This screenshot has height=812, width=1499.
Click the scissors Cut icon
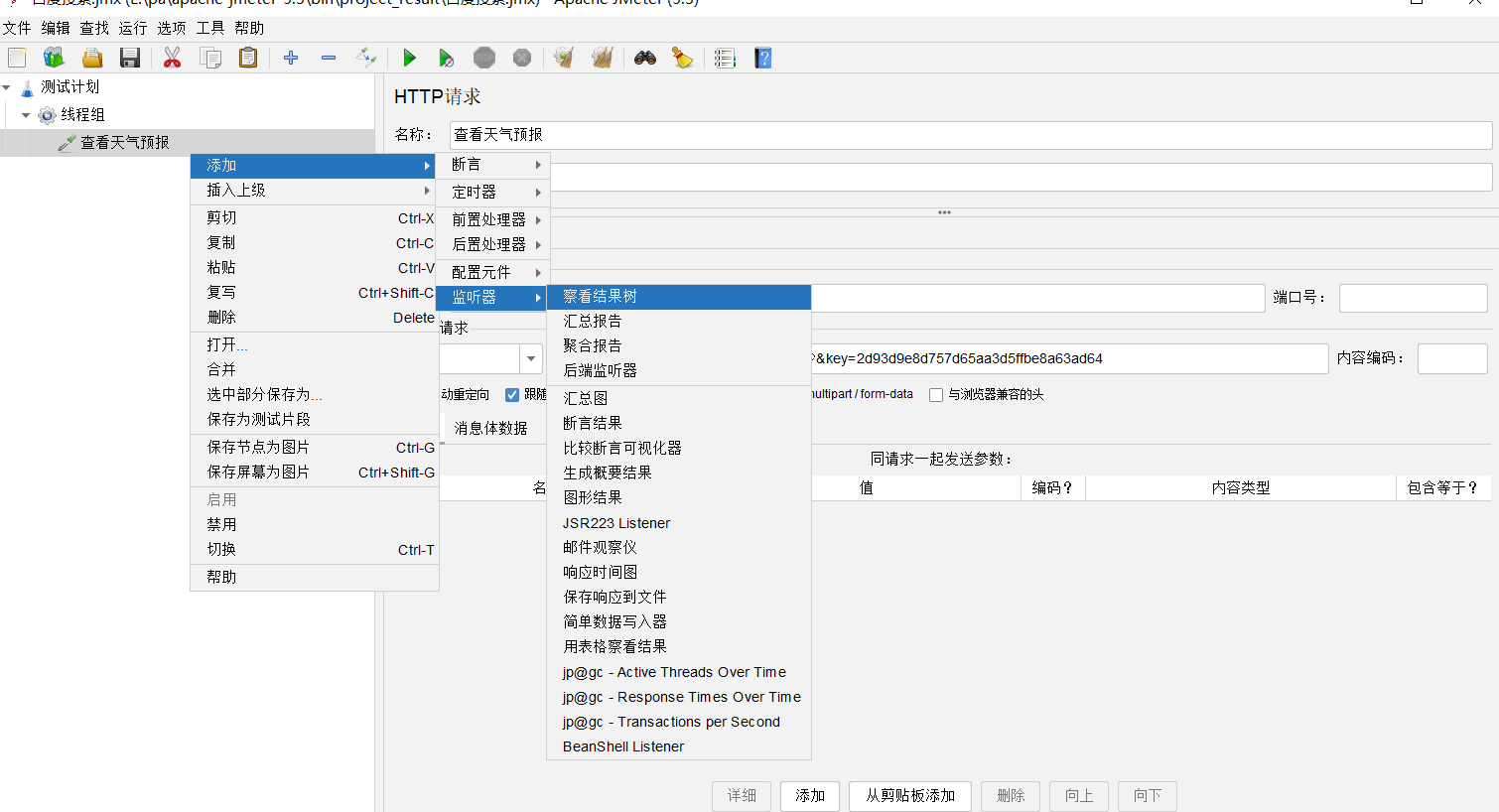point(172,59)
